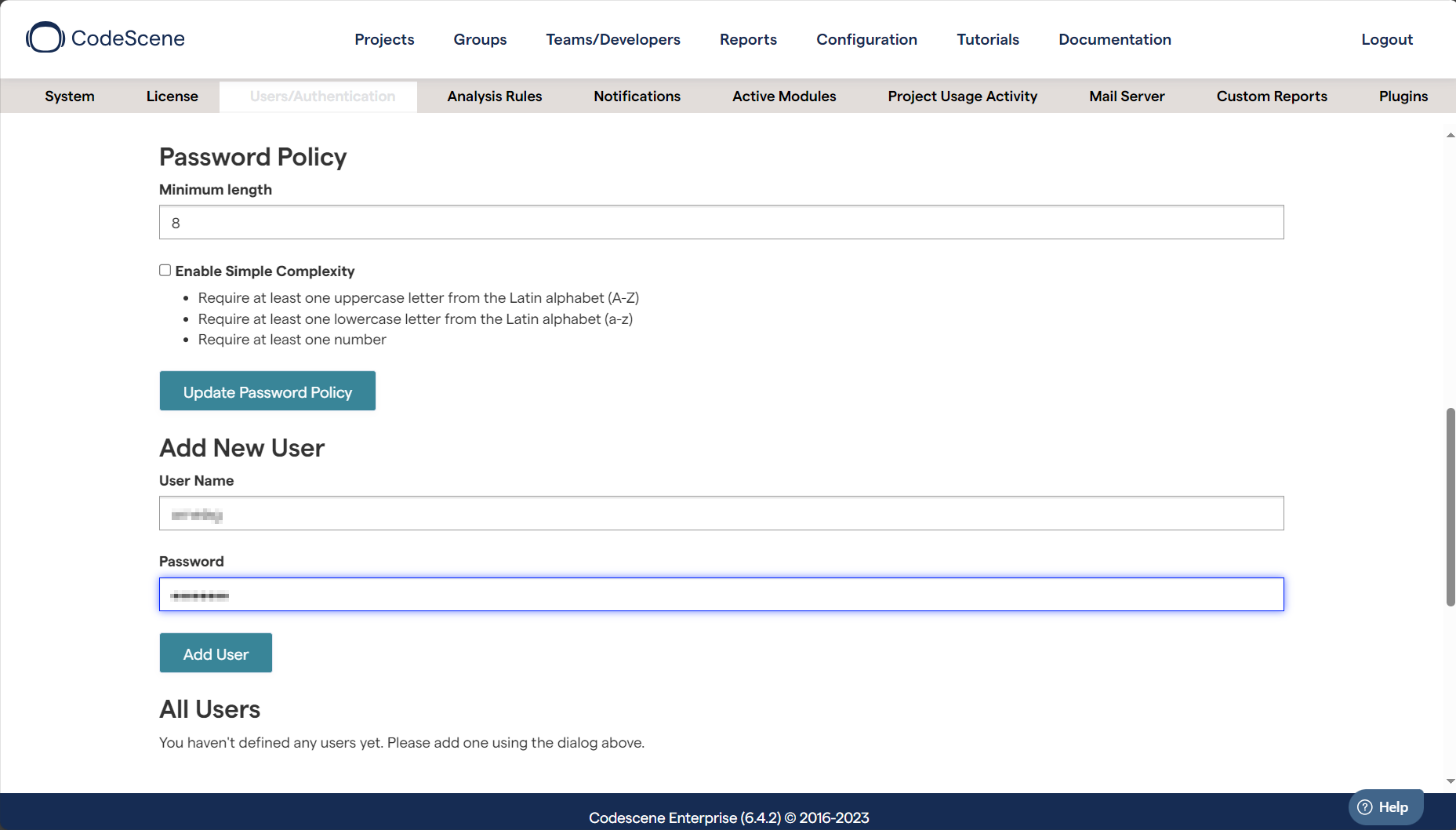Open the Project Usage Activity tab
The image size is (1456, 830).
click(x=963, y=96)
